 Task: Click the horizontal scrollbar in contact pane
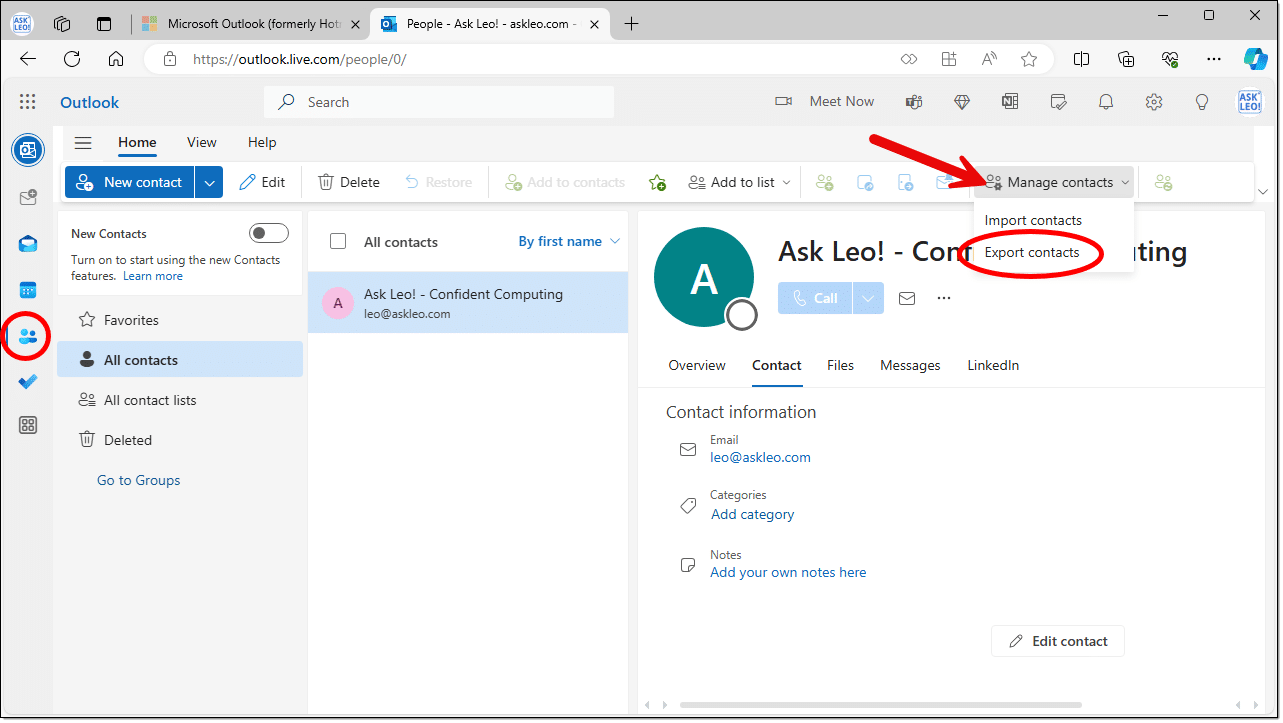click(x=940, y=705)
